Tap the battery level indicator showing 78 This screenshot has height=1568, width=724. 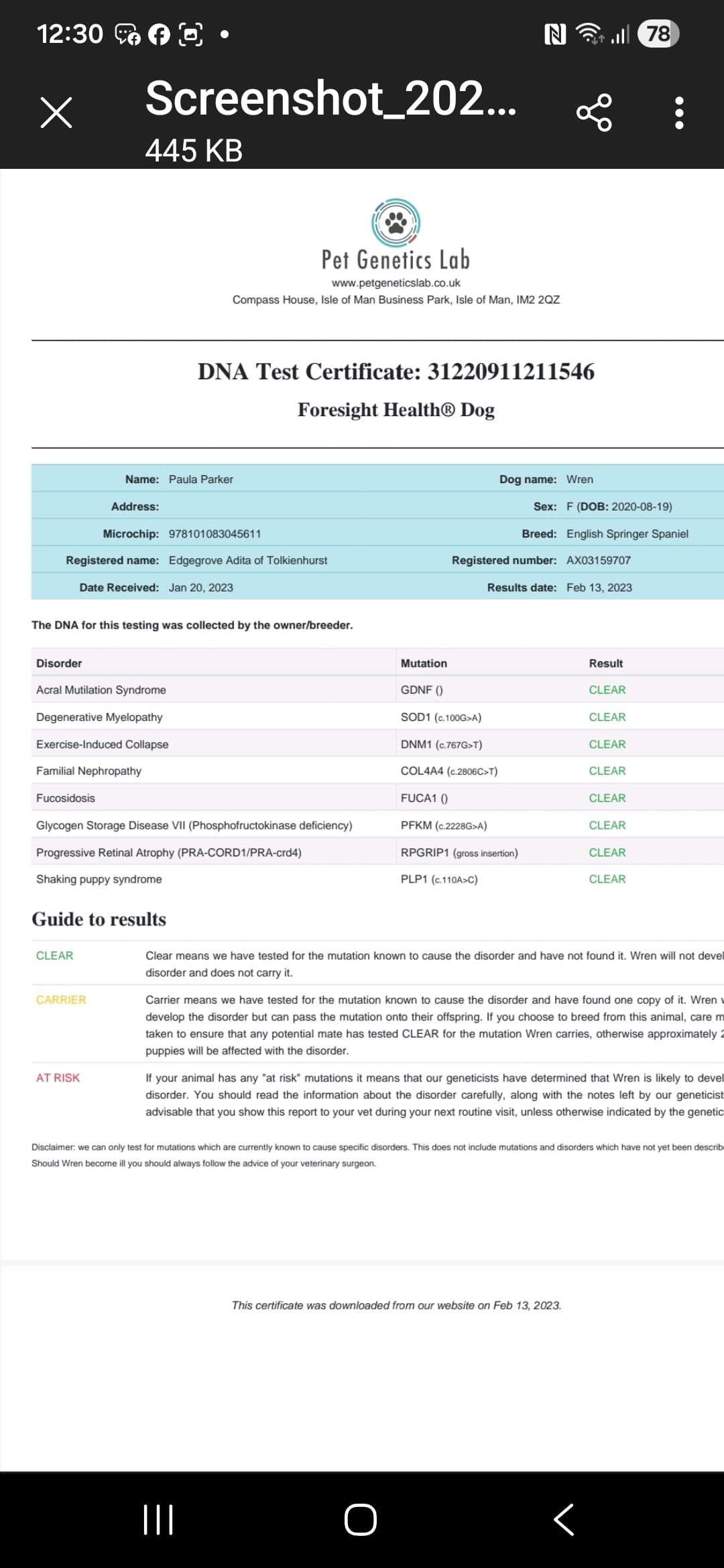(x=658, y=34)
